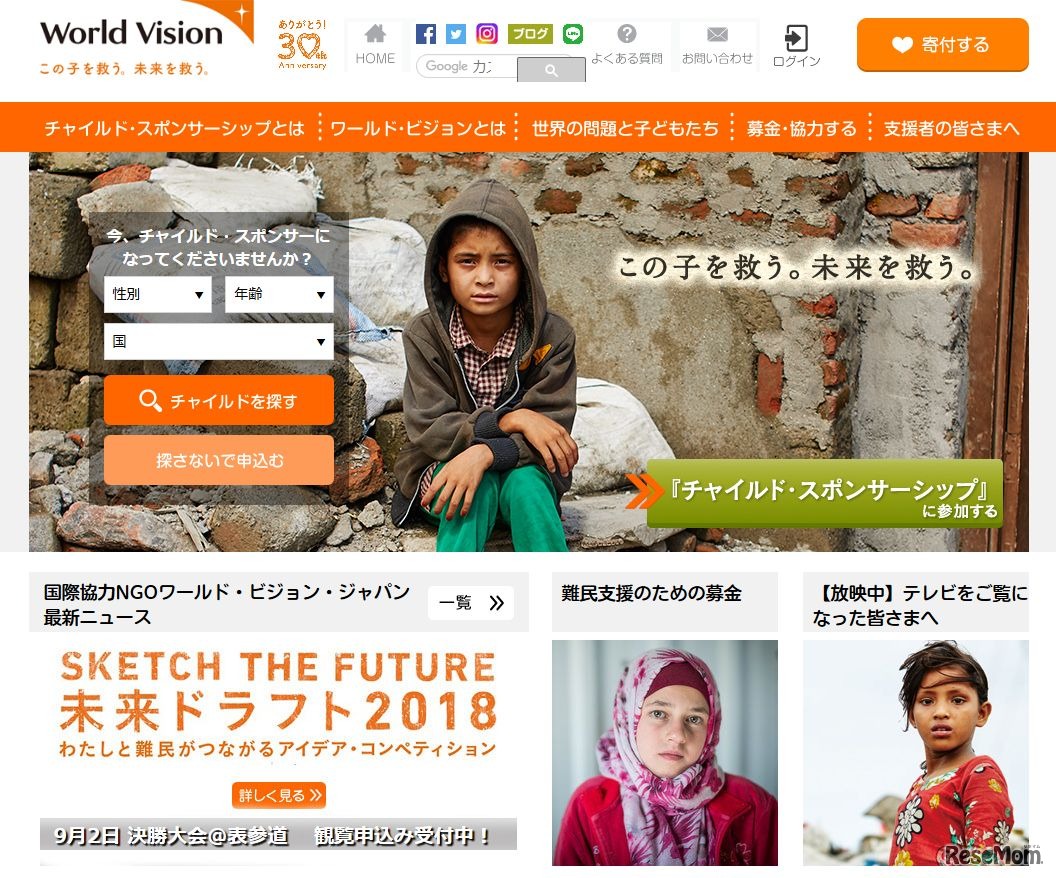Expand the 性別 dropdown
Viewport: 1056px width, 878px height.
point(158,294)
